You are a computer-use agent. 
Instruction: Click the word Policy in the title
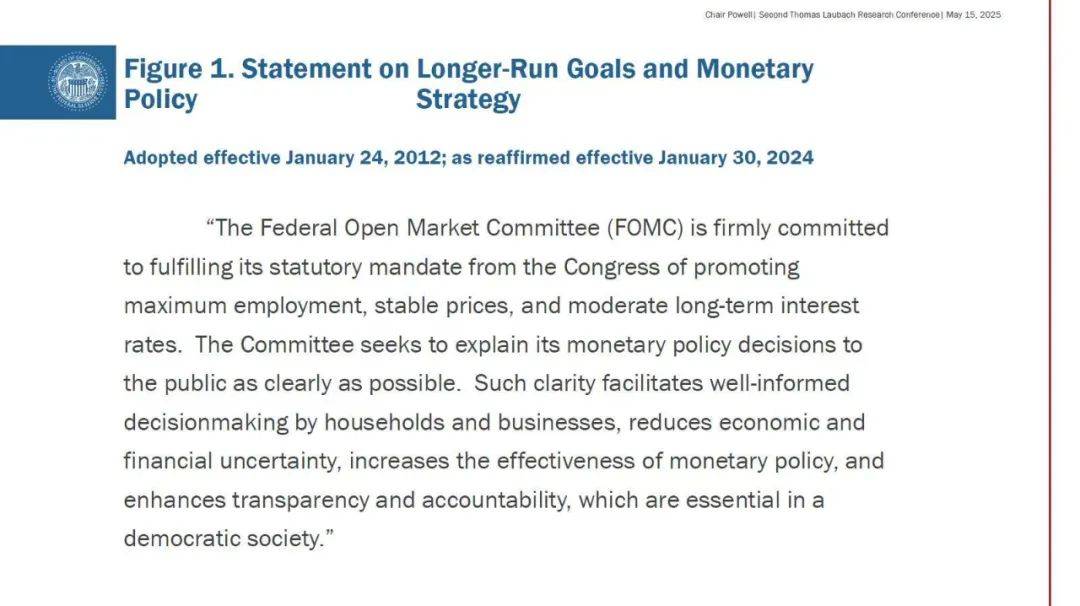(160, 99)
